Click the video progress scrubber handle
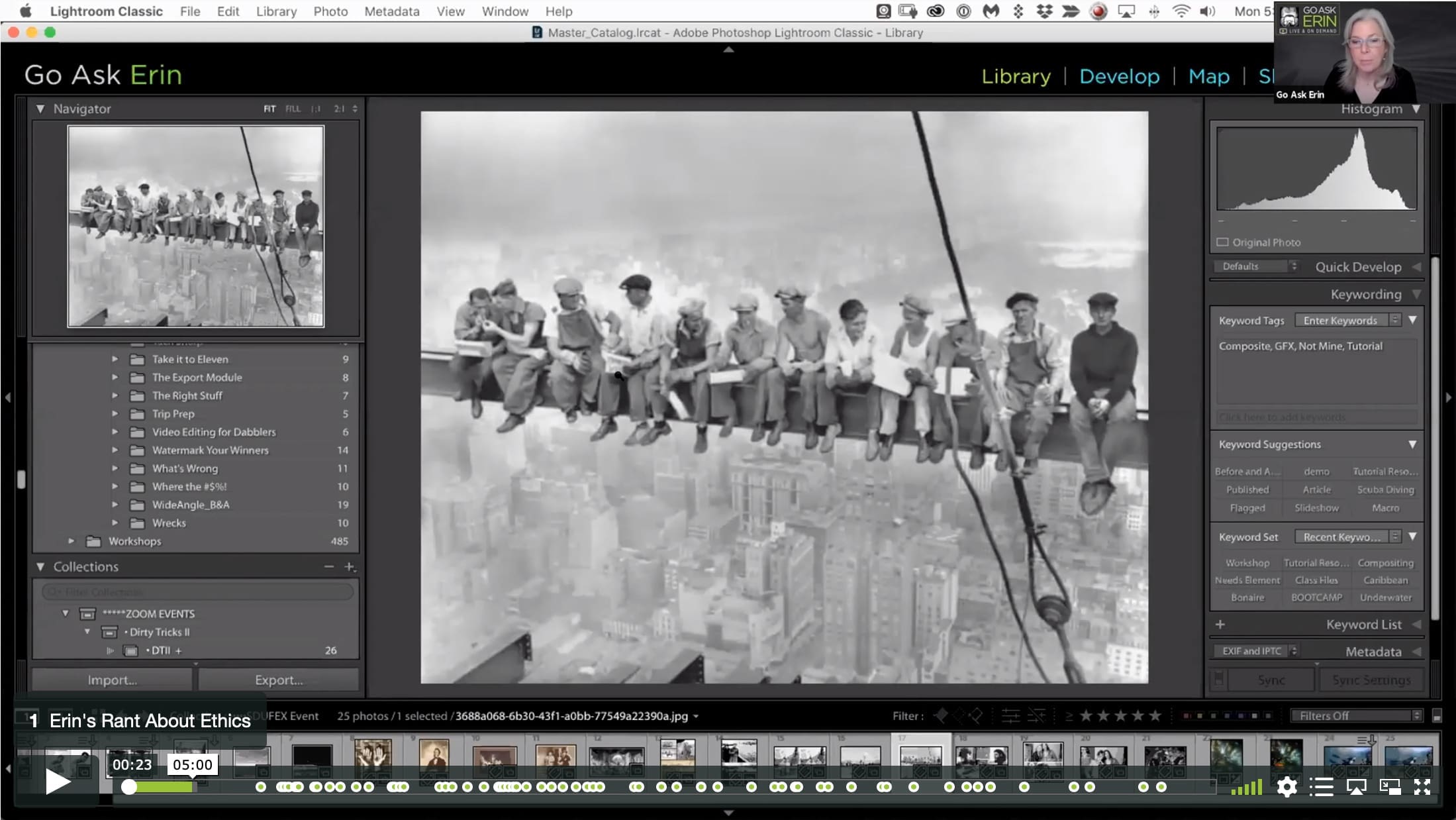1456x820 pixels. point(129,787)
